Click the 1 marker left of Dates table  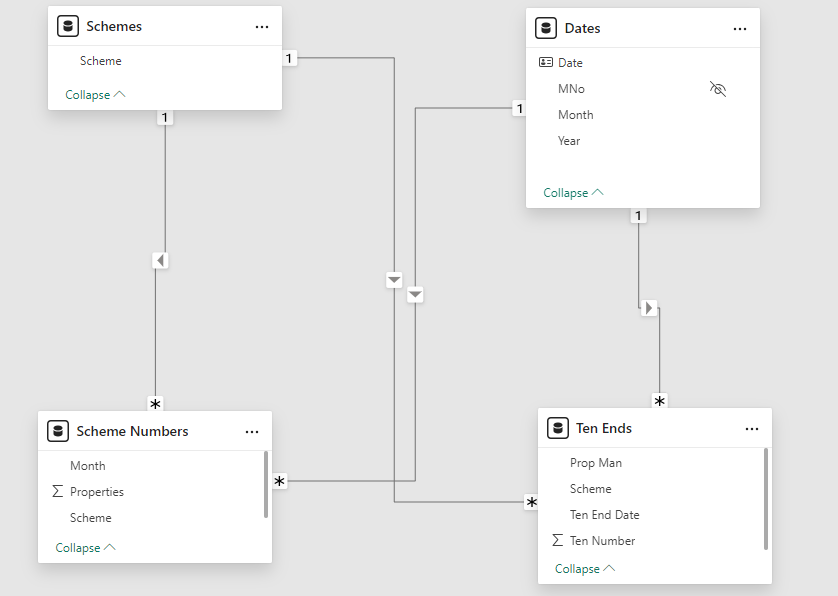[519, 109]
